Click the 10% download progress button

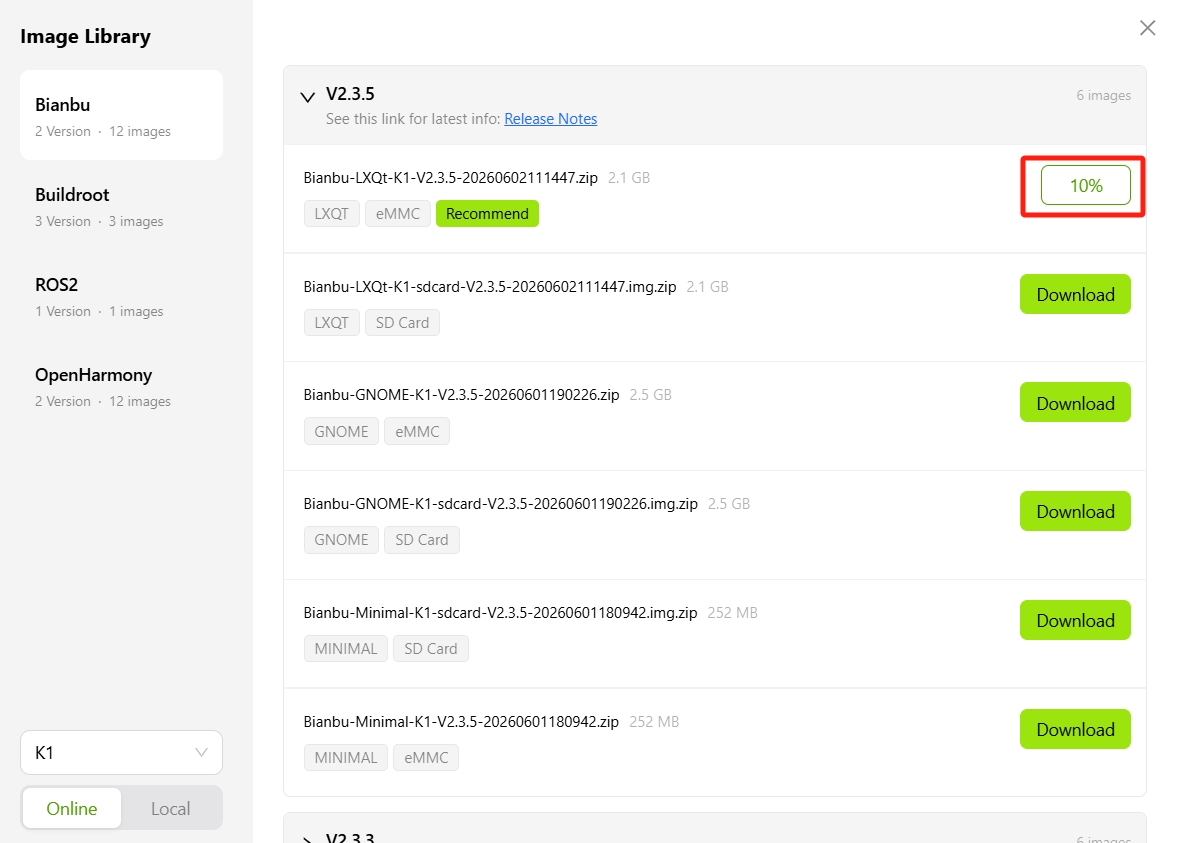coord(1085,185)
